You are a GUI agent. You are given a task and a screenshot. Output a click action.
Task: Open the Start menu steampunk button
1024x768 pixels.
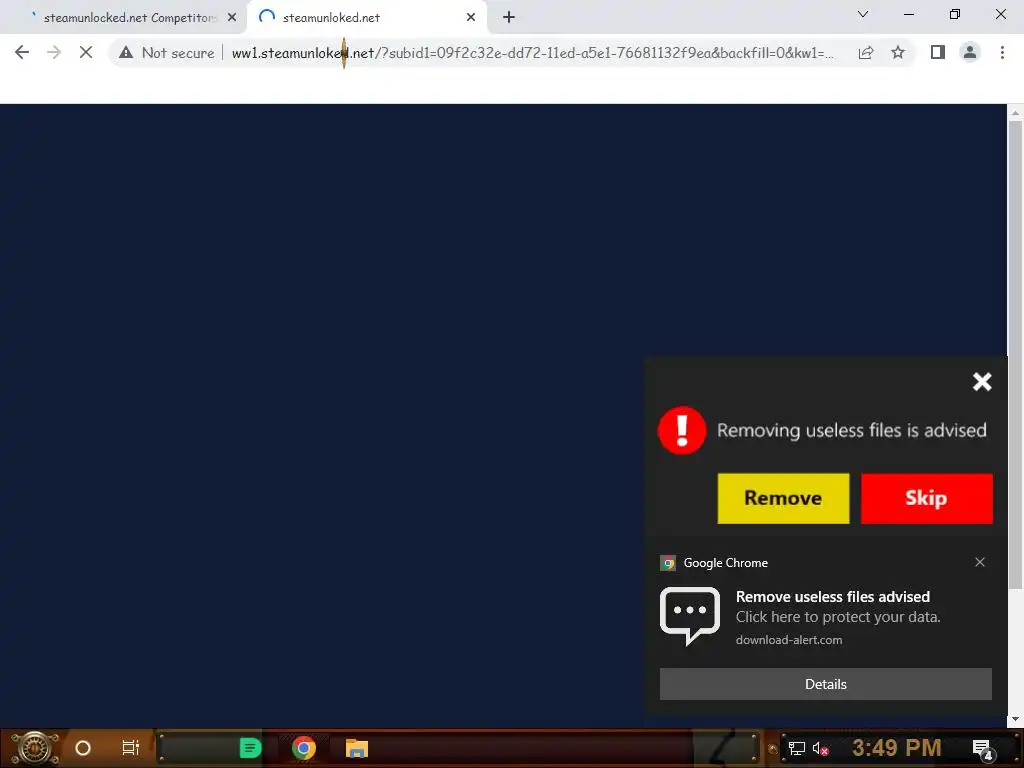[x=35, y=748]
